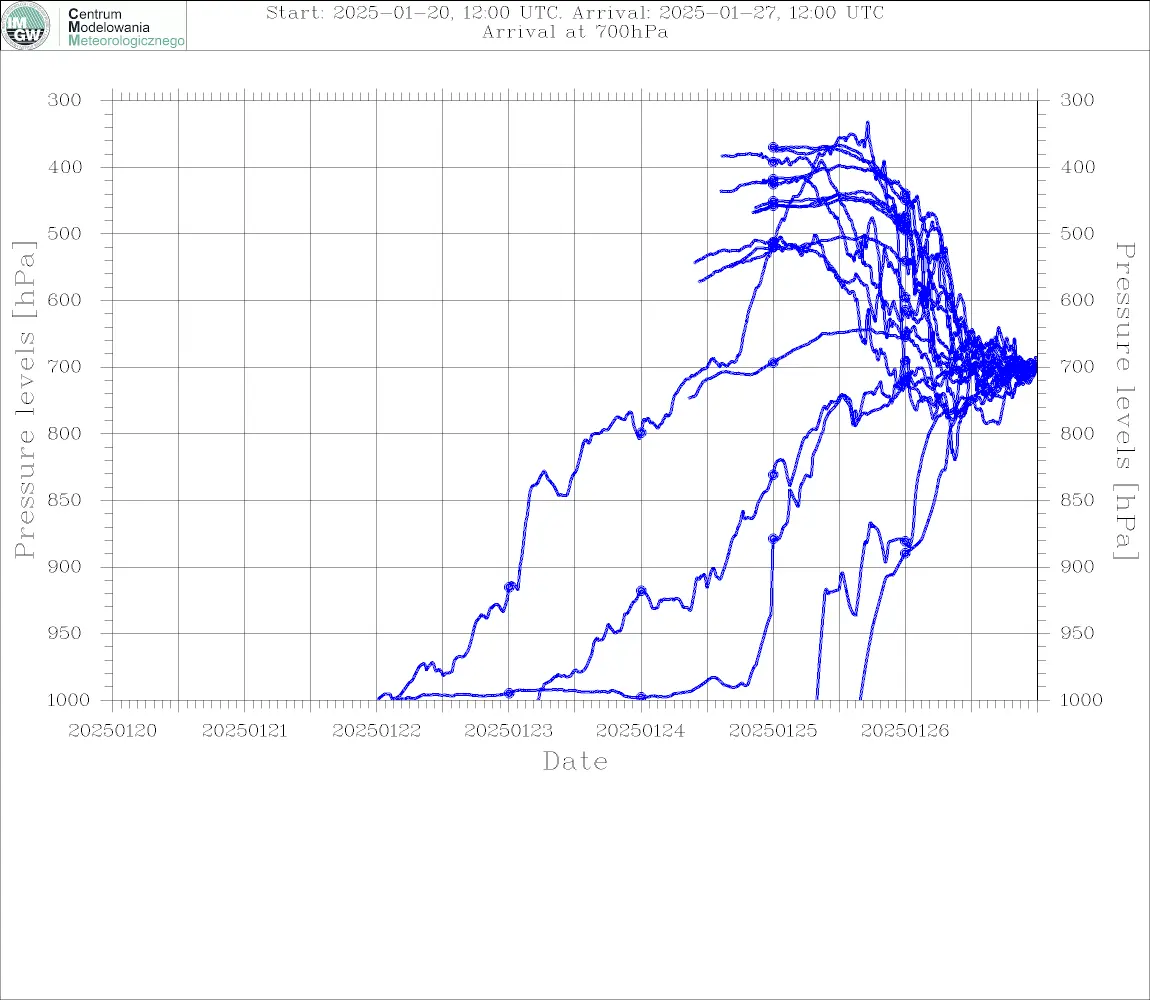1150x1000 pixels.
Task: Click the x-axis date label 20250123
Action: 508,731
